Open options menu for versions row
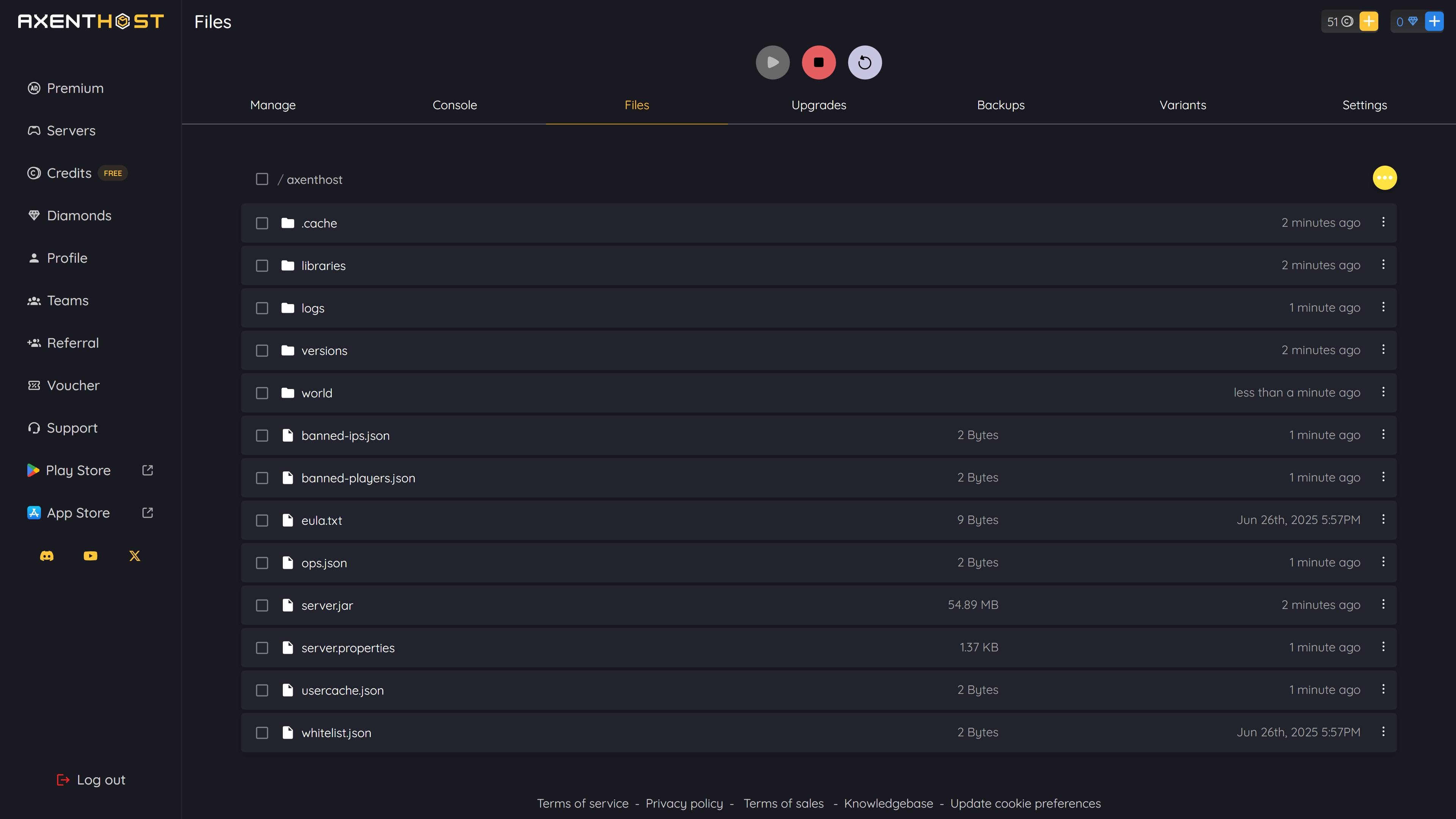Viewport: 1456px width, 819px height. (x=1383, y=349)
